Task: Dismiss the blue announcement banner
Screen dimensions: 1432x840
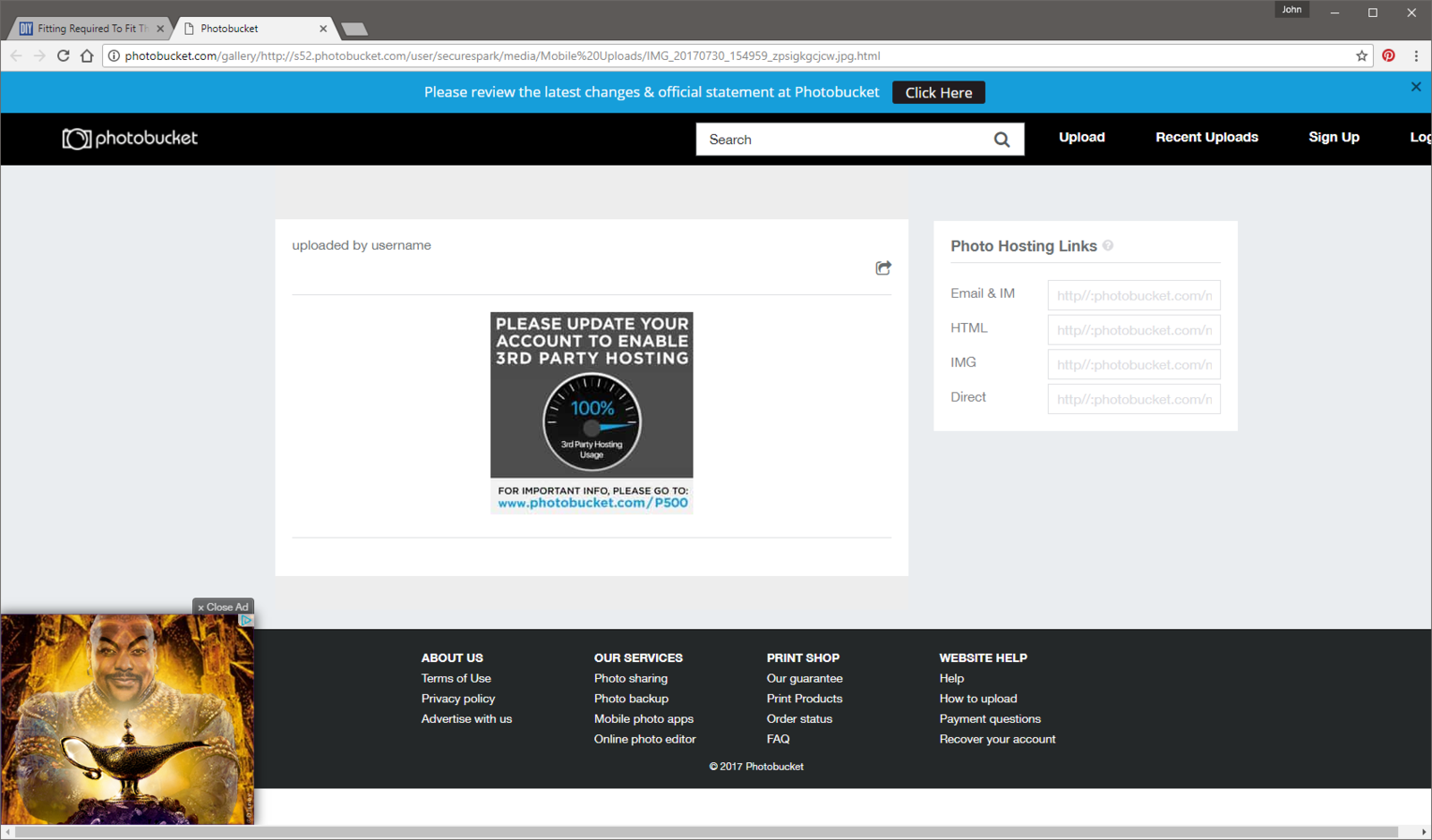Action: [x=1416, y=87]
